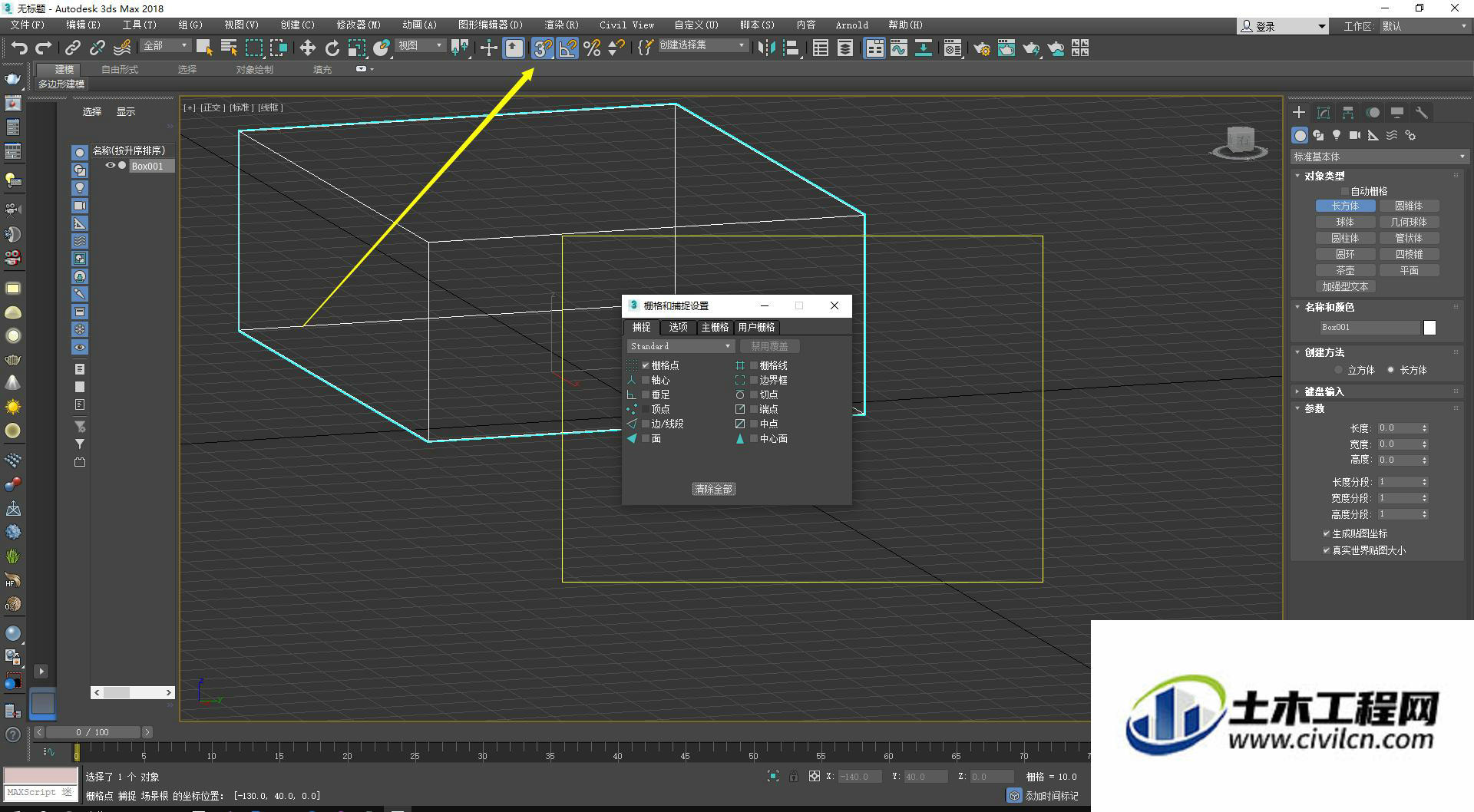Image resolution: width=1474 pixels, height=812 pixels.
Task: Open the Standard snap type dropdown
Action: [x=680, y=346]
